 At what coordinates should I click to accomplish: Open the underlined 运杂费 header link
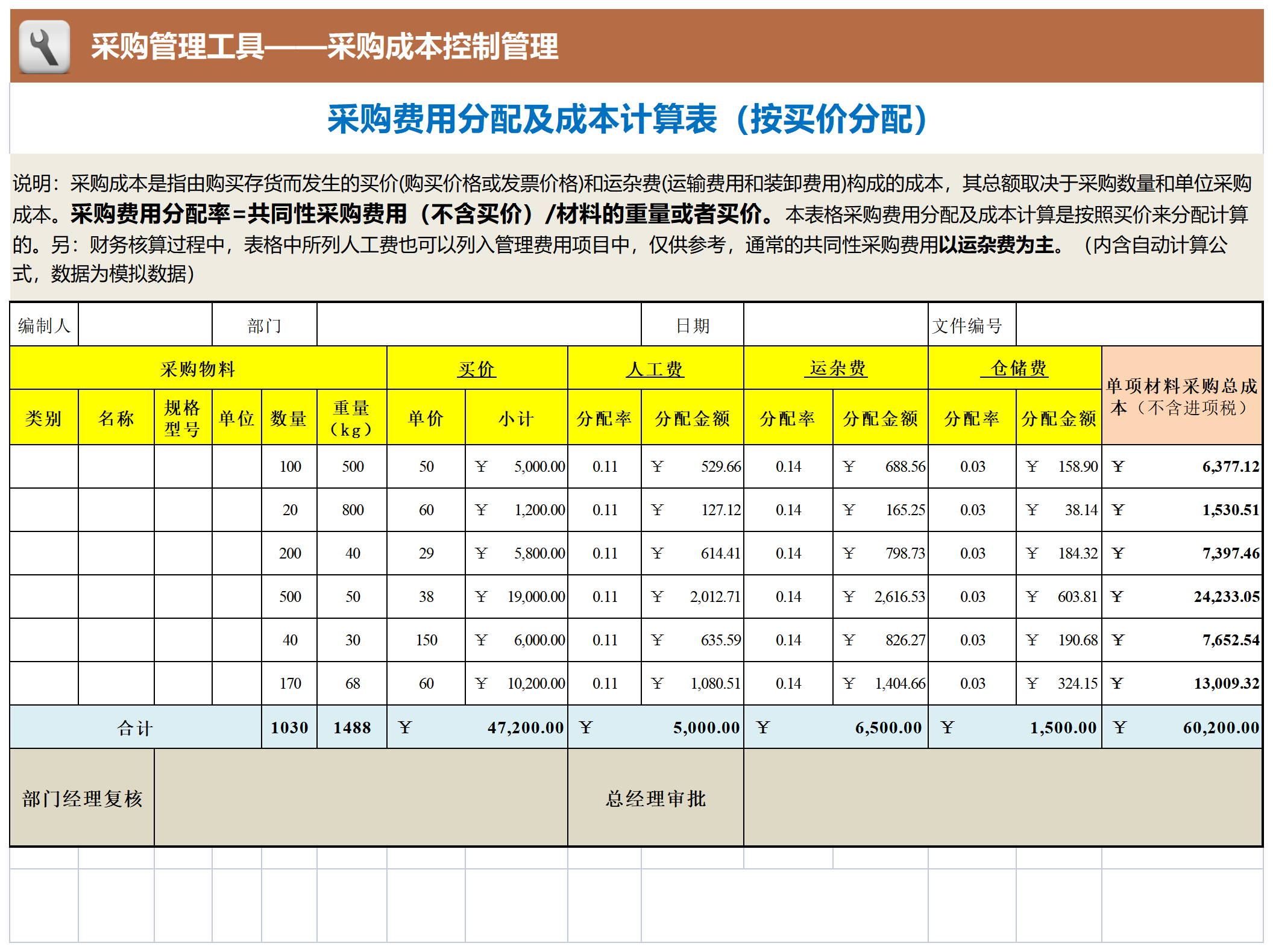(x=836, y=368)
